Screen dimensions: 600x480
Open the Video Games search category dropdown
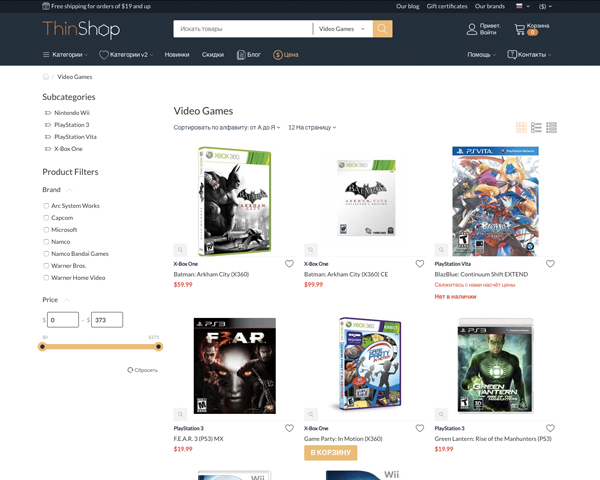(342, 29)
